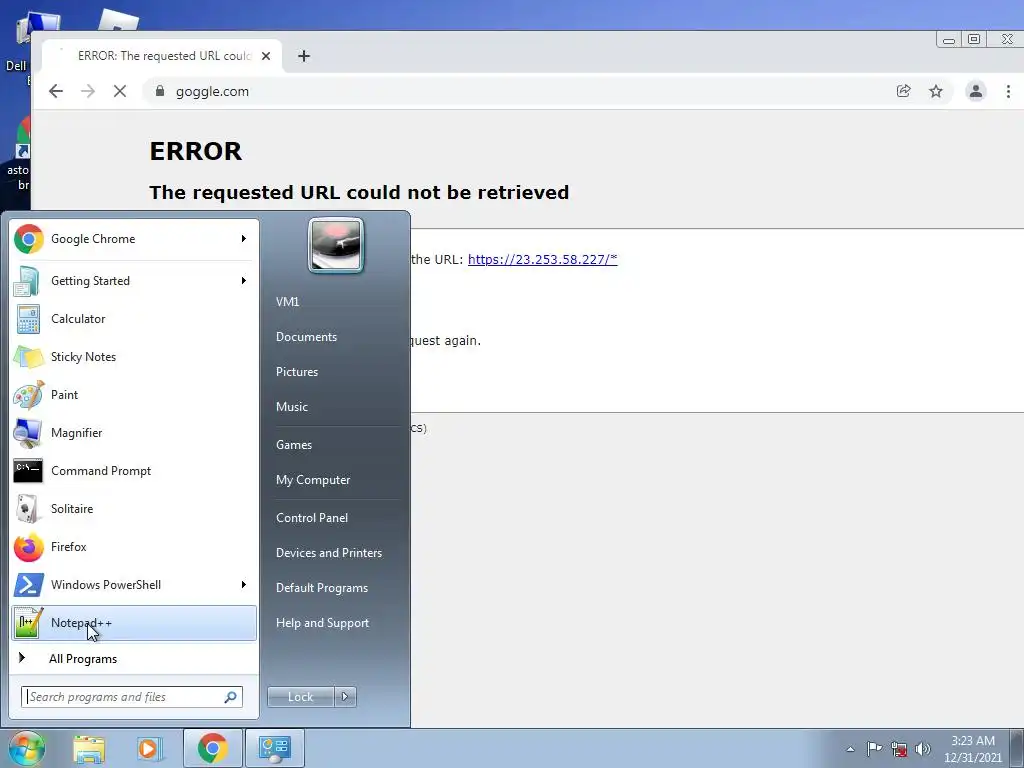Open Windows Media Player from taskbar

coord(149,748)
